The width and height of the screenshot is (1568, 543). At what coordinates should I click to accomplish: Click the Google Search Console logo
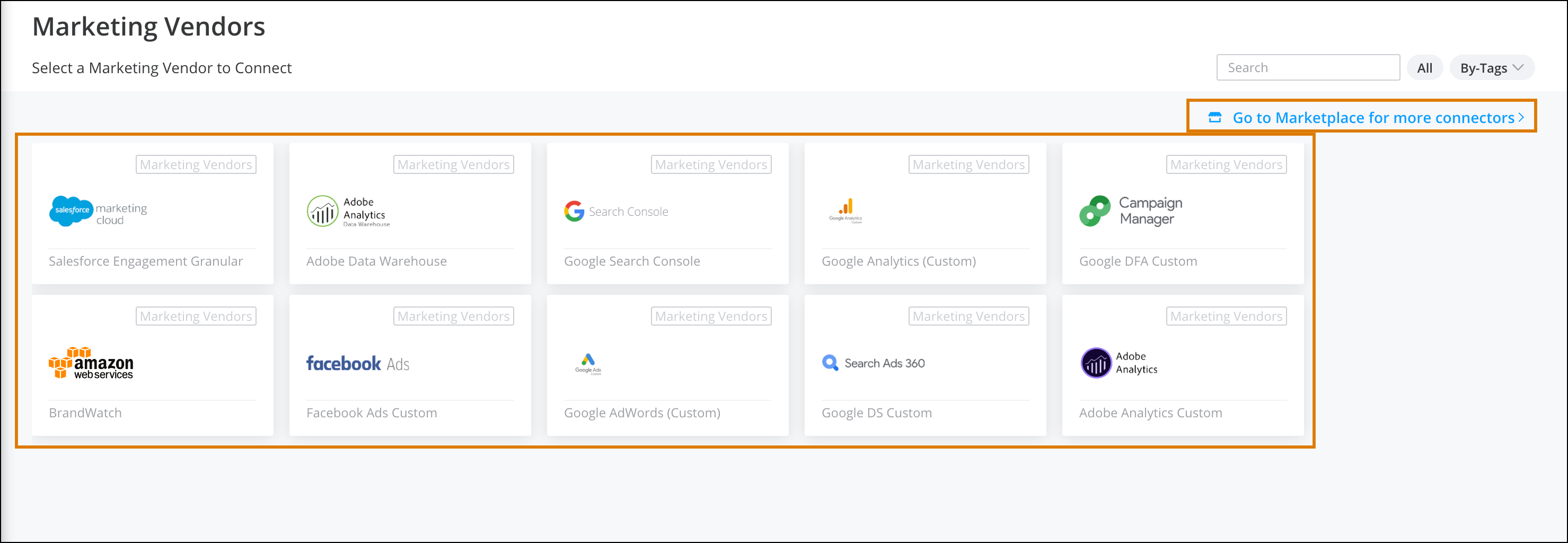(x=616, y=211)
